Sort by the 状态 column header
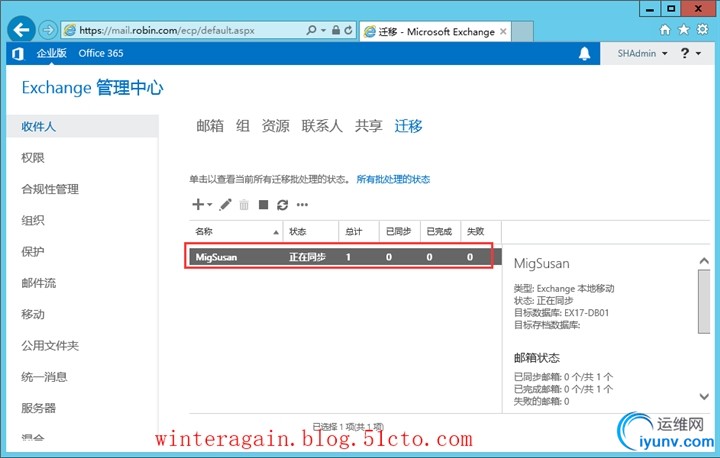The height and width of the screenshot is (458, 720). pyautogui.click(x=311, y=232)
